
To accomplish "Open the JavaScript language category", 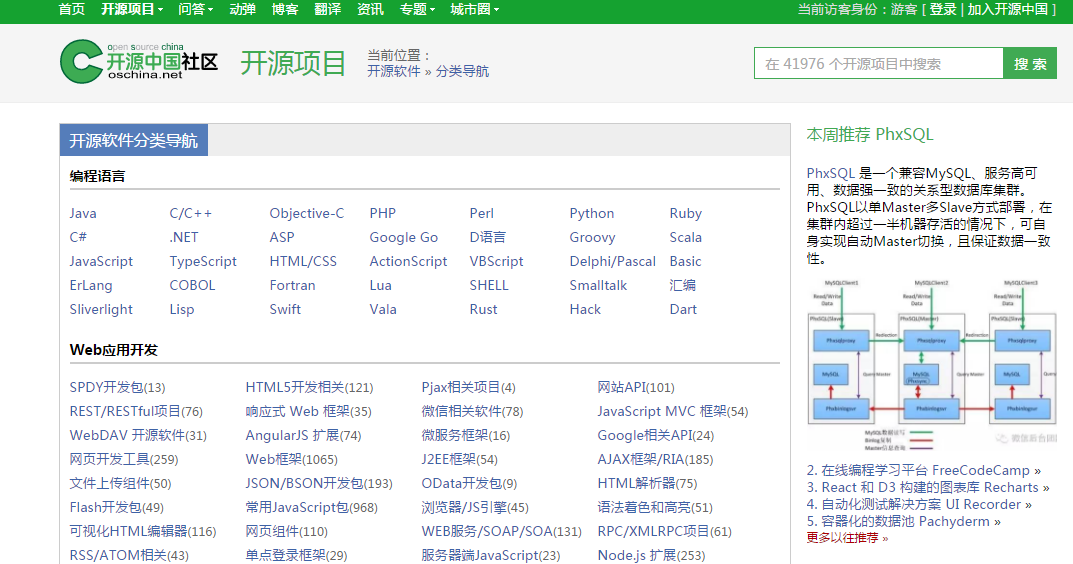I will click(x=101, y=261).
